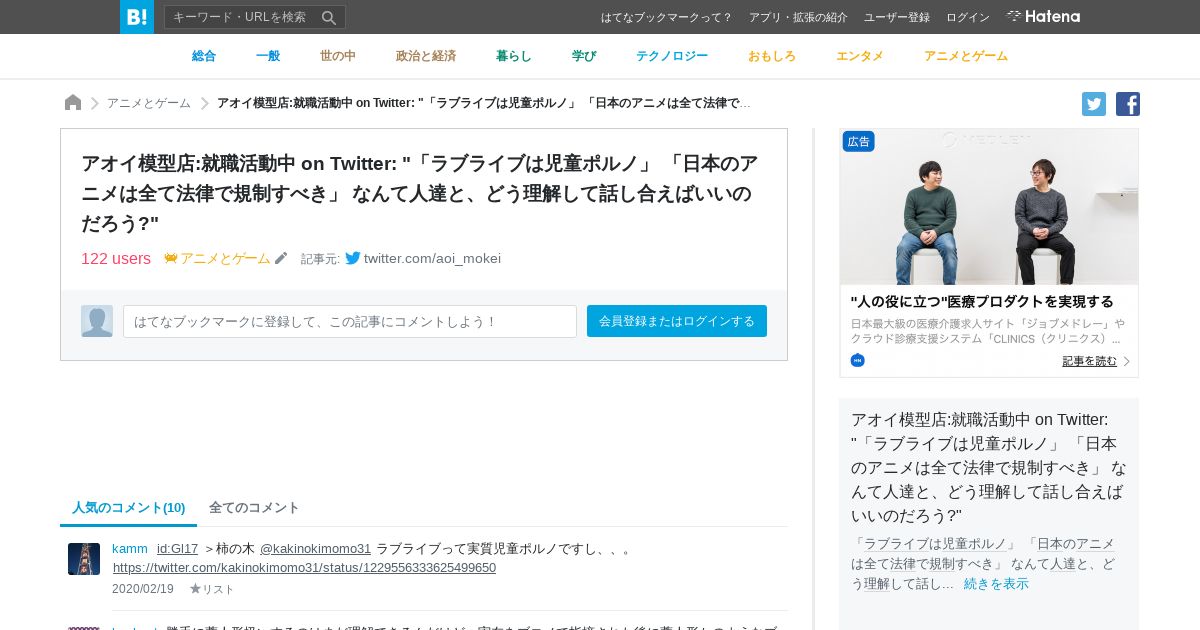Click the 広告 label badge

coord(858,141)
